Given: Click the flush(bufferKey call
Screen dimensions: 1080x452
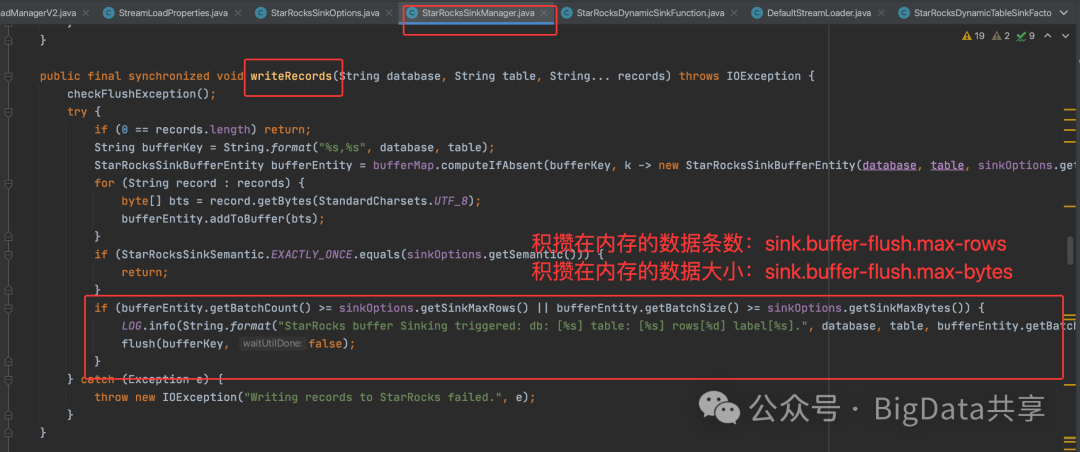Looking at the screenshot, I should tap(175, 343).
